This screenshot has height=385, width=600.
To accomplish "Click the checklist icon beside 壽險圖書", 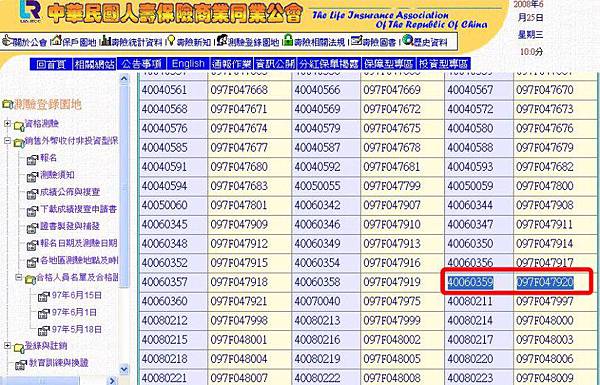I will [357, 40].
